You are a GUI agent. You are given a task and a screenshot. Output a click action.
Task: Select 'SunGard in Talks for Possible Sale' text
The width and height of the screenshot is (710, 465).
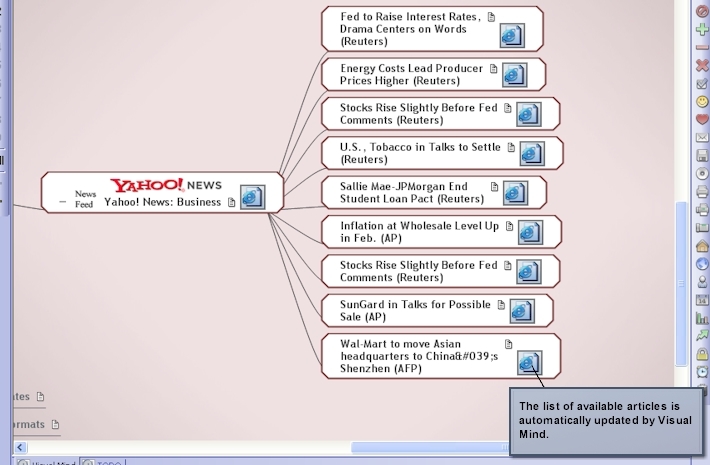tap(415, 311)
